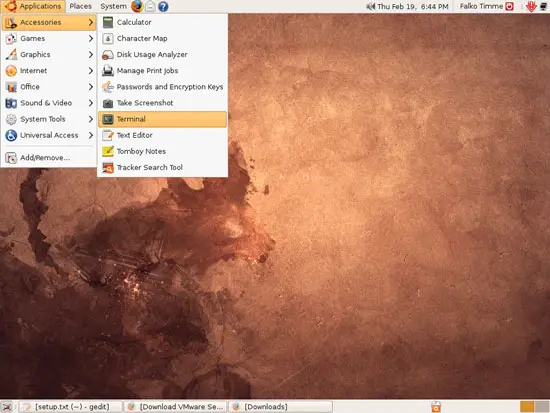Open the Help icon in top panel
550x413 pixels.
pyautogui.click(x=163, y=6)
